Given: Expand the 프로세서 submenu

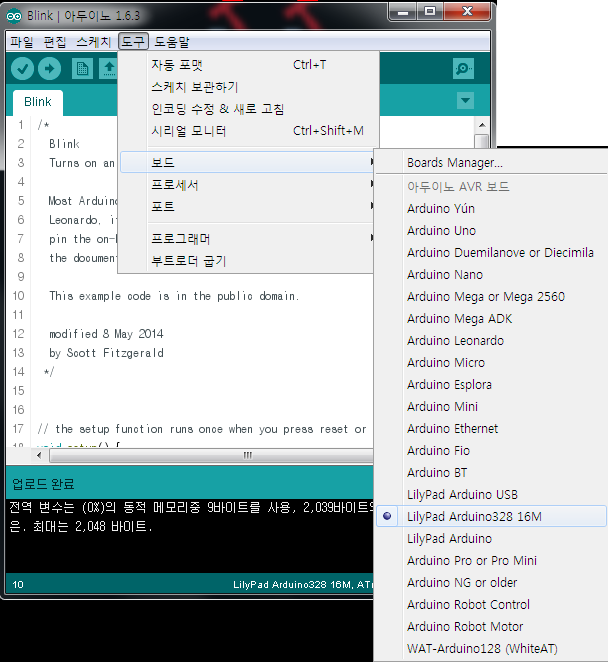Looking at the screenshot, I should pos(248,184).
